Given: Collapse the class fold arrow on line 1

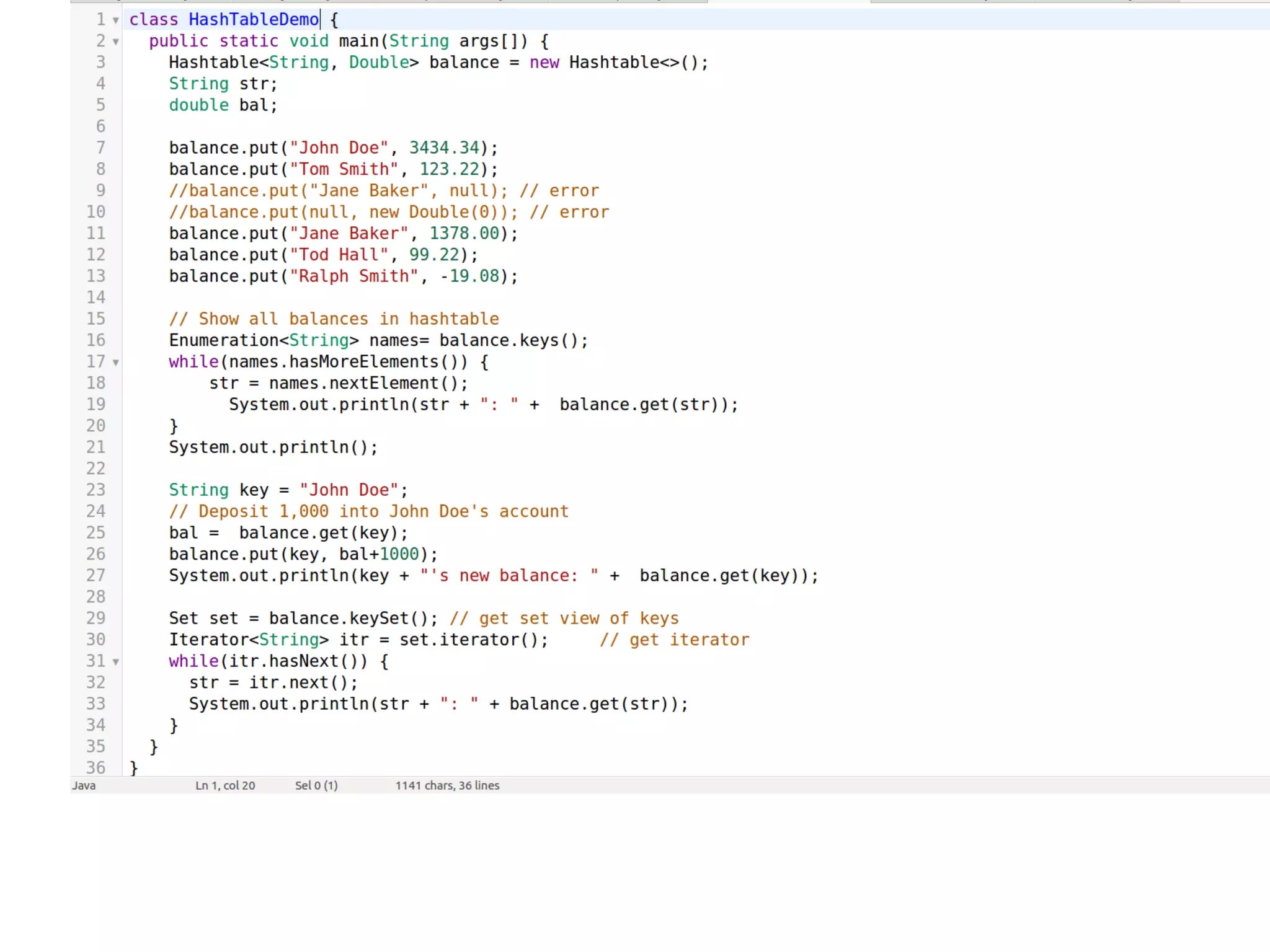Looking at the screenshot, I should [115, 20].
